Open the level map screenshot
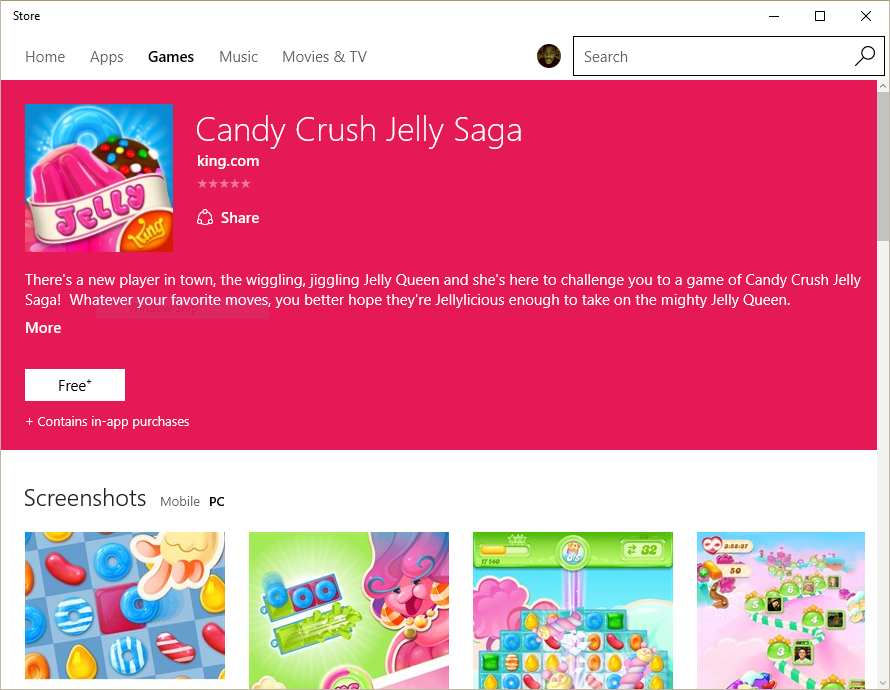 click(x=781, y=606)
